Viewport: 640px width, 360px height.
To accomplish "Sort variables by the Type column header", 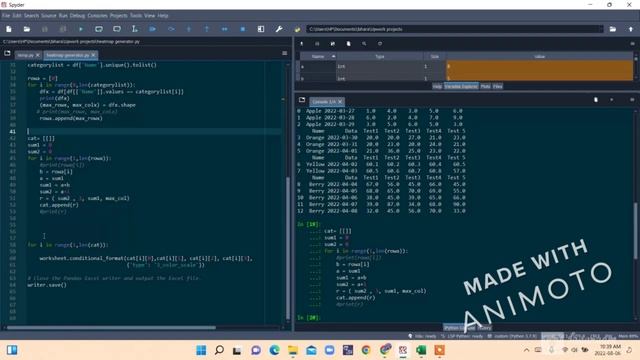I will [x=380, y=56].
